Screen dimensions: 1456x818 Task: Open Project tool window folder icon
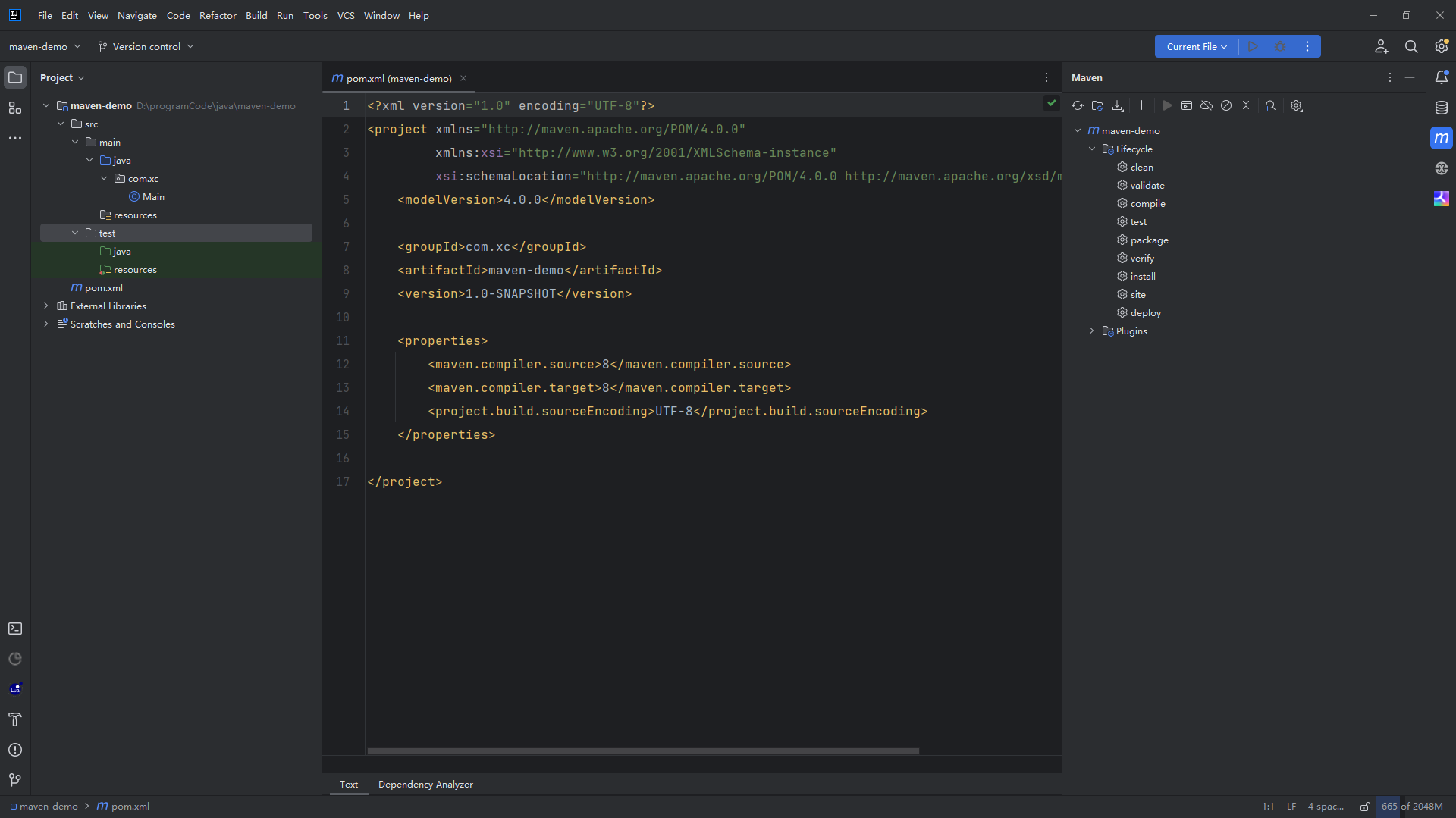15,77
